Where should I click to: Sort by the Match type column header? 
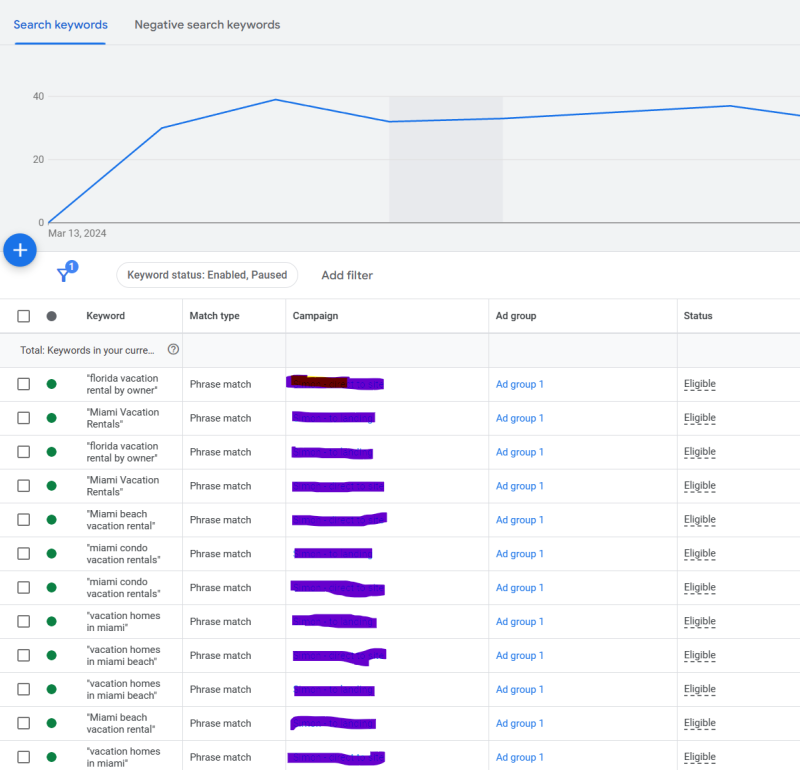click(x=214, y=316)
